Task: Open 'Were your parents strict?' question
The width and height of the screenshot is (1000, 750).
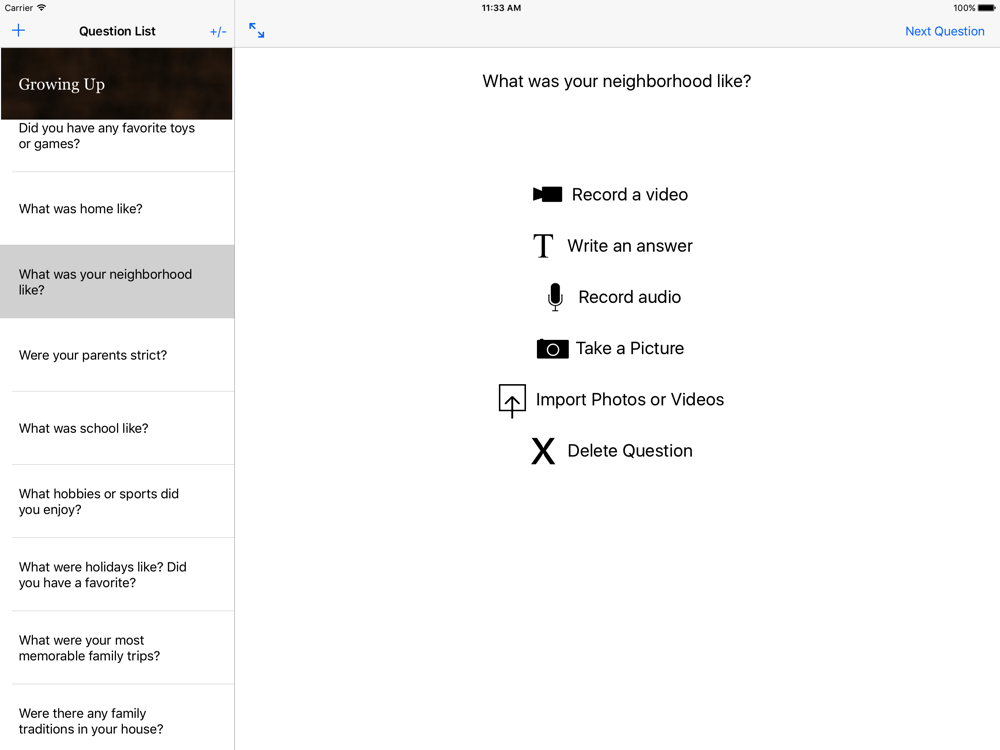Action: [117, 355]
